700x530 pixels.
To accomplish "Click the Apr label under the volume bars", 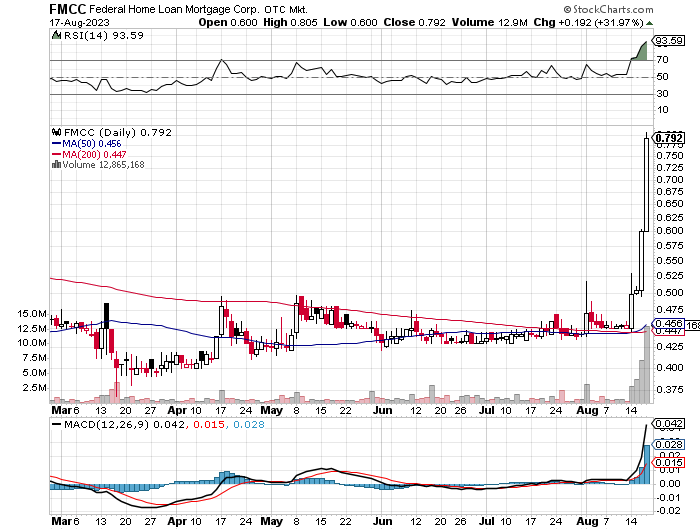I will point(177,410).
